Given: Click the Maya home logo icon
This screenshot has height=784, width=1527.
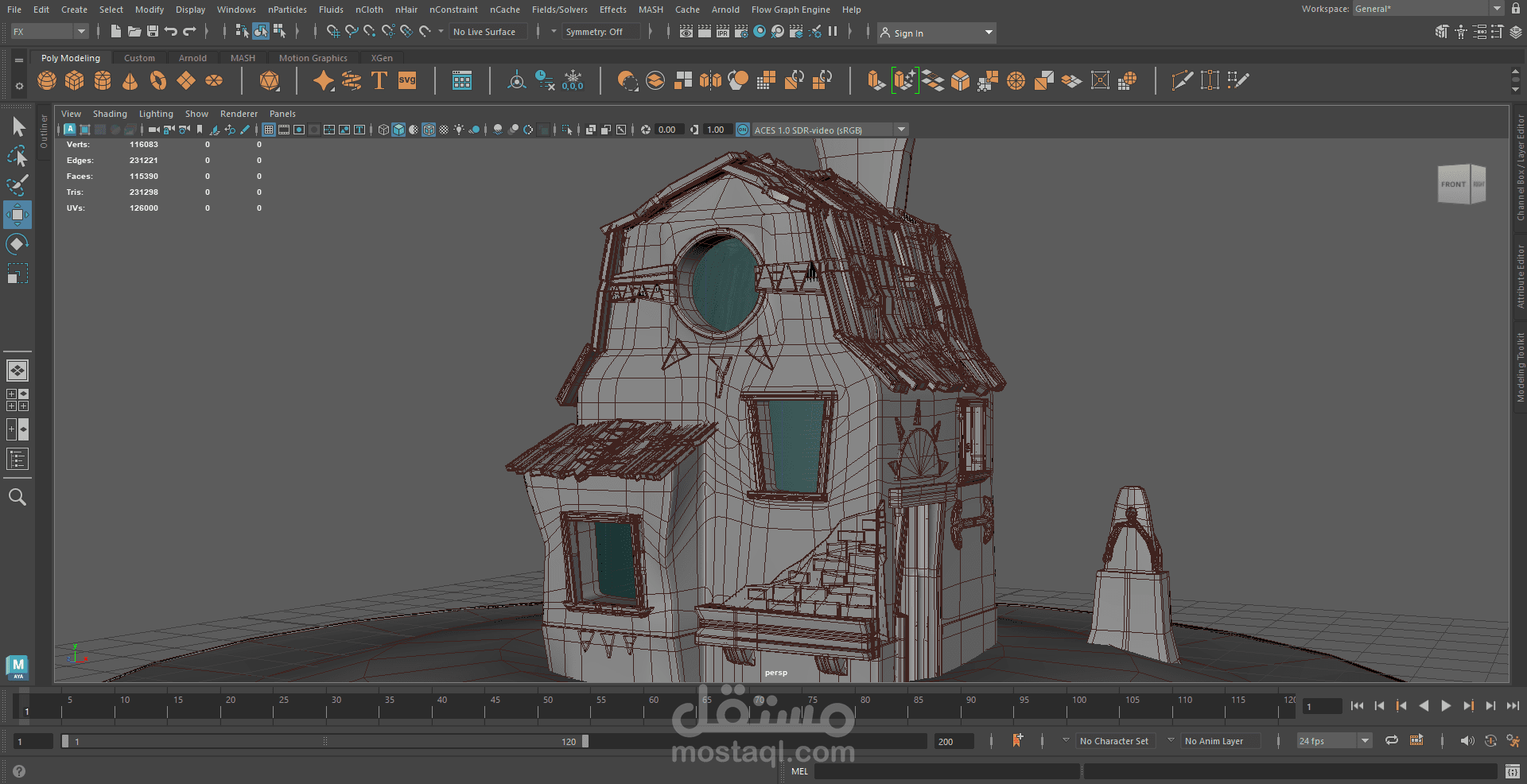Looking at the screenshot, I should (x=17, y=667).
